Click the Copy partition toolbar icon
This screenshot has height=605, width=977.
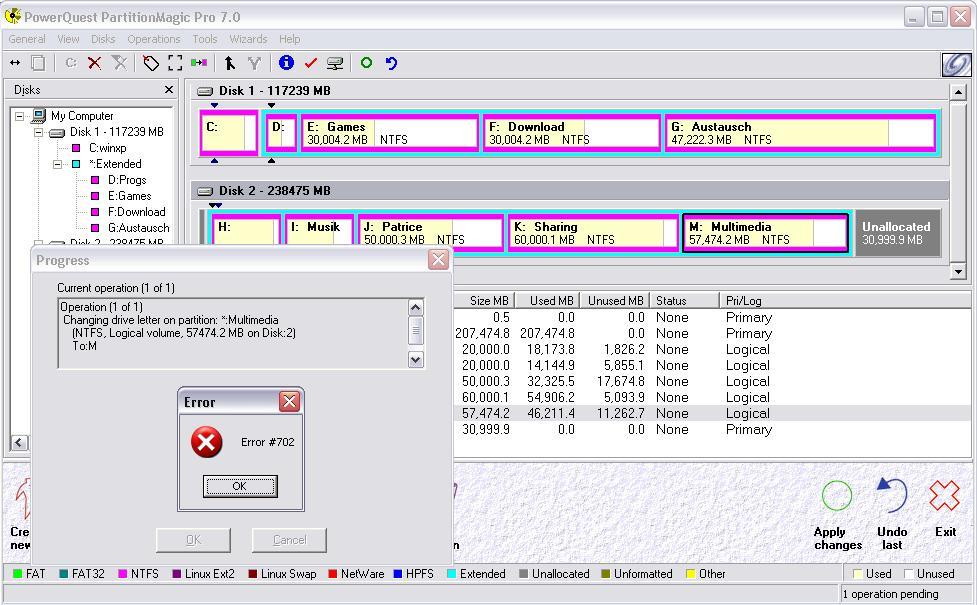[x=38, y=63]
